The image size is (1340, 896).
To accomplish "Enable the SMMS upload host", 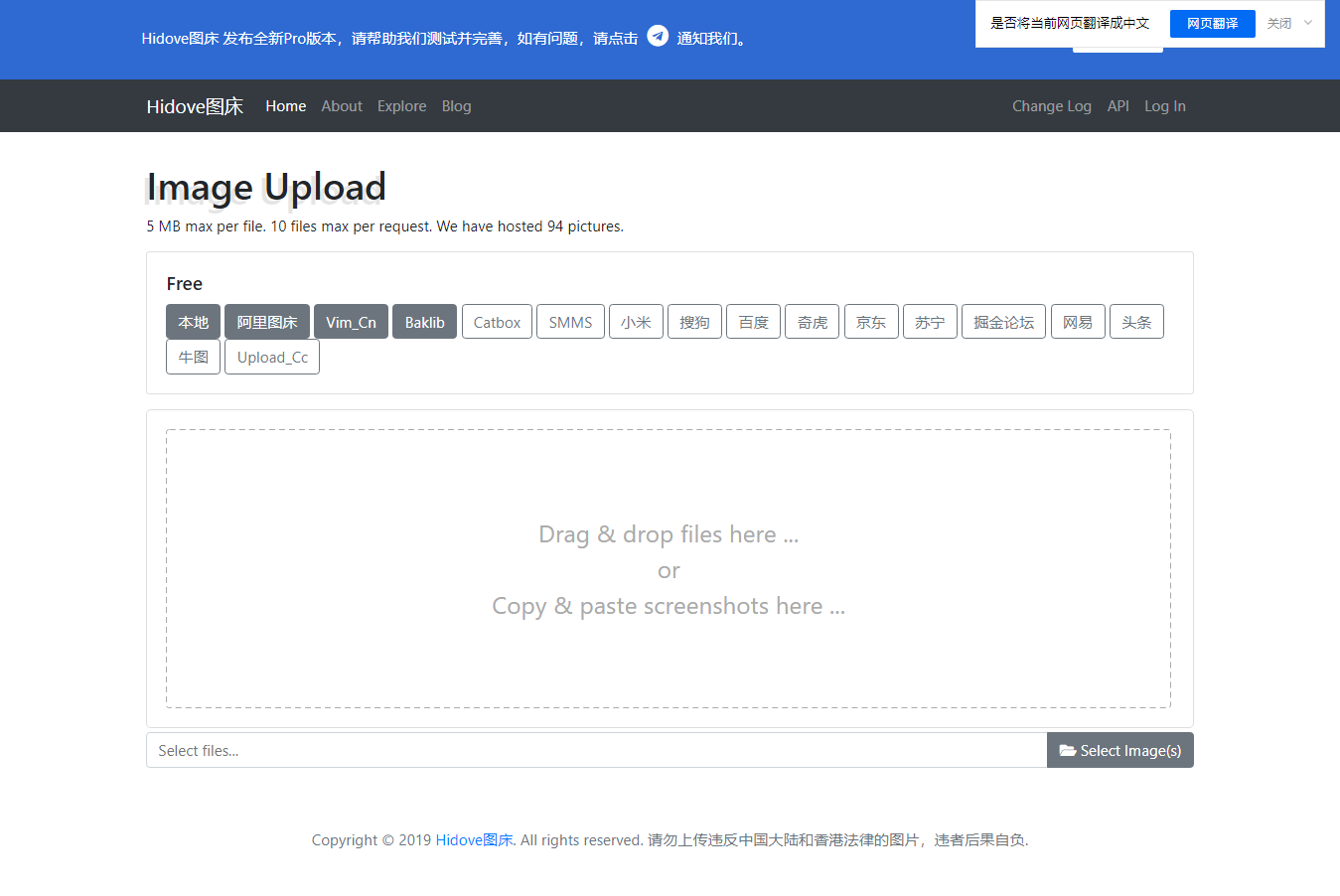I will [x=570, y=322].
